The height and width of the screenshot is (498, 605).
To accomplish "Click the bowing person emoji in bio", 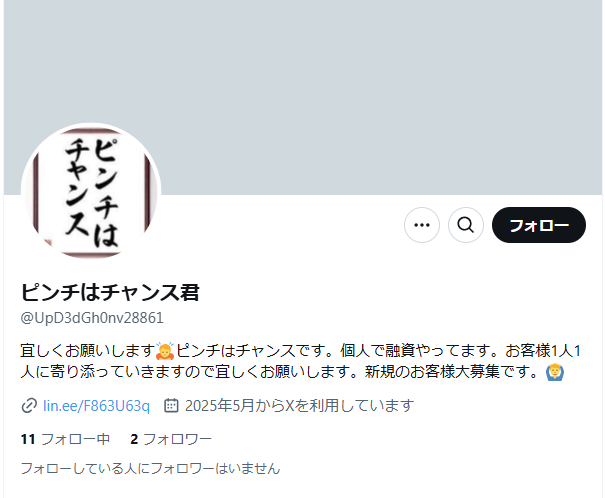I will pyautogui.click(x=165, y=351).
